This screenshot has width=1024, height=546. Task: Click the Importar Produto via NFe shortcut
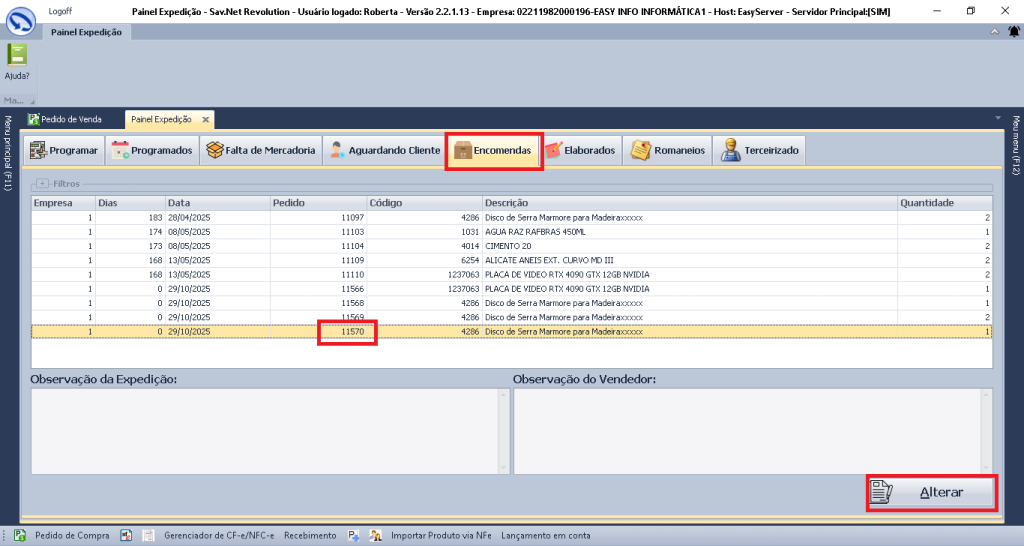[440, 535]
